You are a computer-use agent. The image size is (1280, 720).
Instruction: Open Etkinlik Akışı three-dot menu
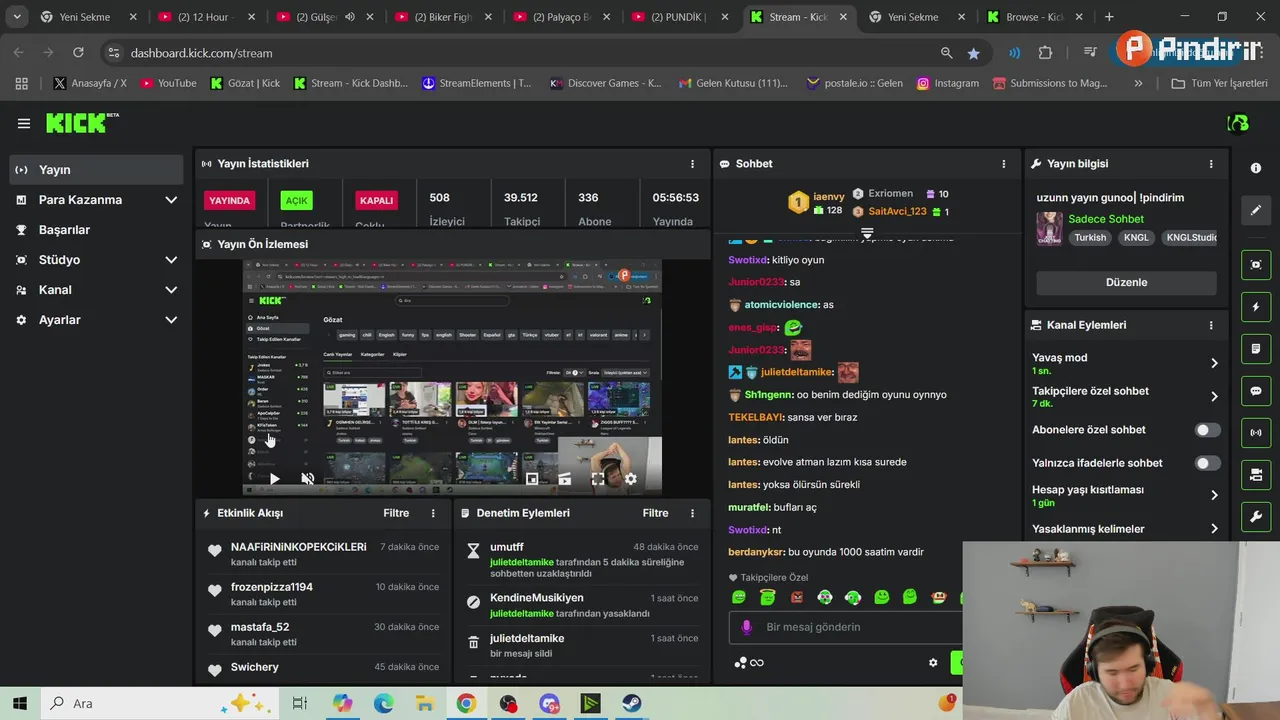pyautogui.click(x=433, y=513)
